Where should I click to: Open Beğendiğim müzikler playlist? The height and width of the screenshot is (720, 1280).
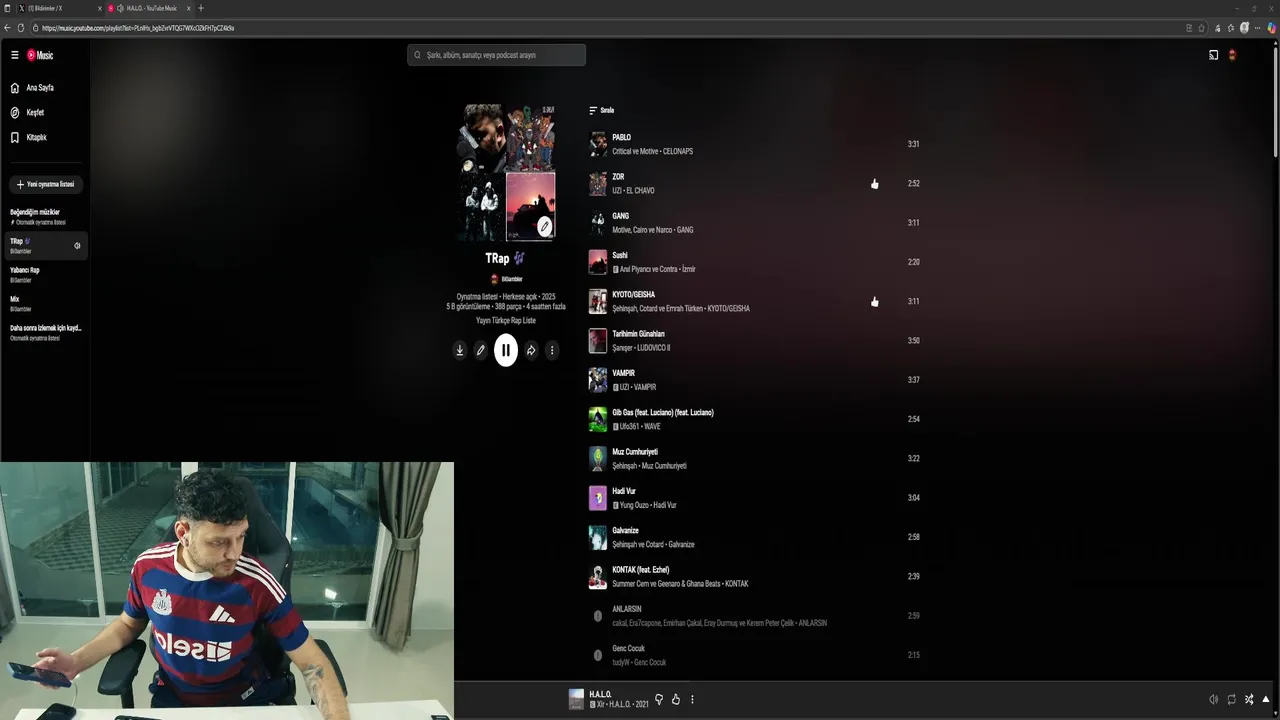[40, 216]
